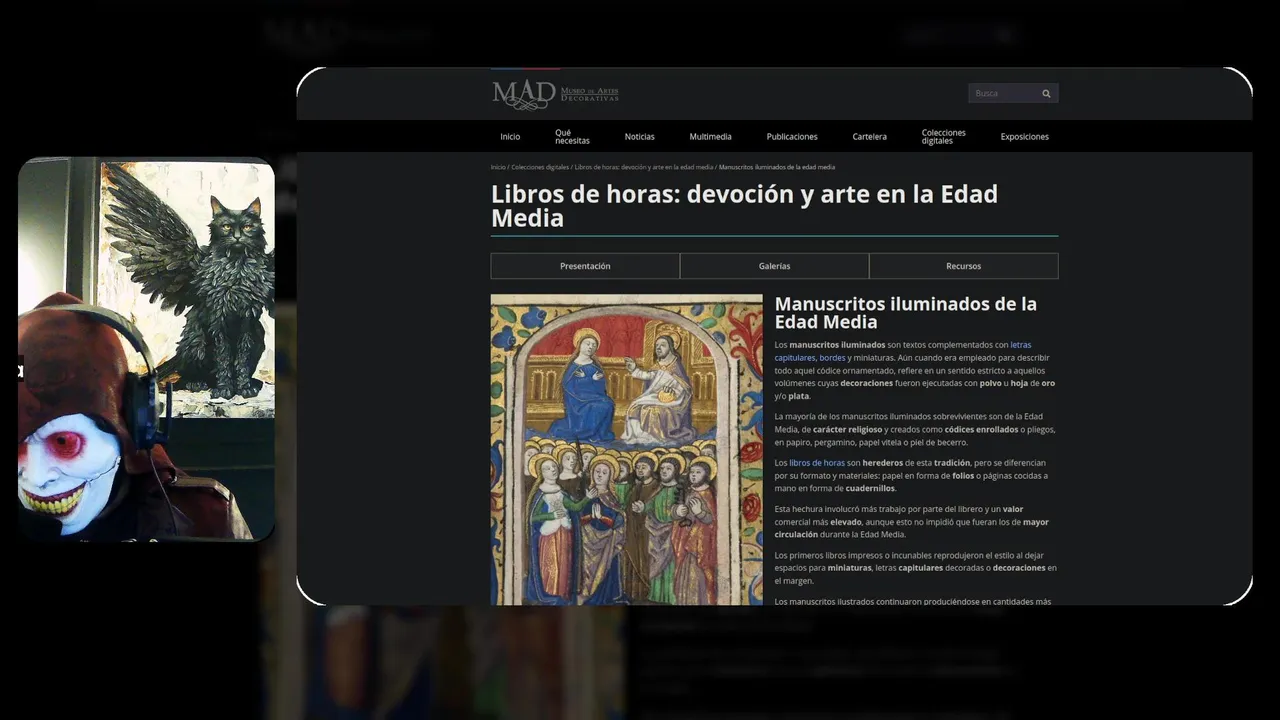The width and height of the screenshot is (1280, 720).
Task: Open the Cartelera menu item
Action: (x=869, y=137)
